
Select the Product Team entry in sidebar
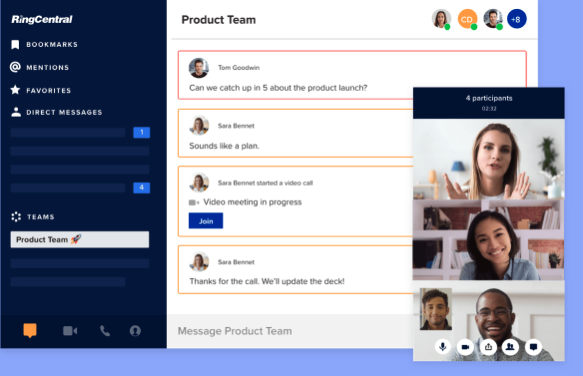click(x=80, y=240)
